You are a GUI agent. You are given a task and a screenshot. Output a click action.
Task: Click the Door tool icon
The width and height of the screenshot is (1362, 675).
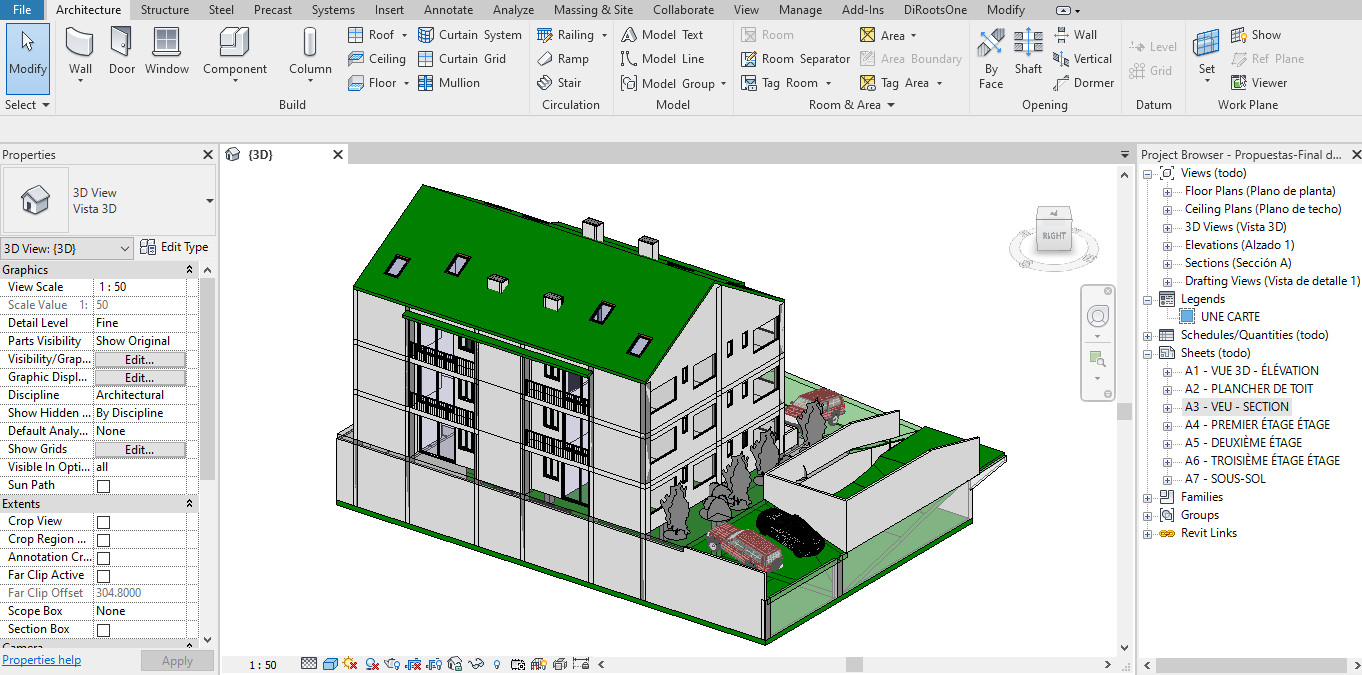122,51
